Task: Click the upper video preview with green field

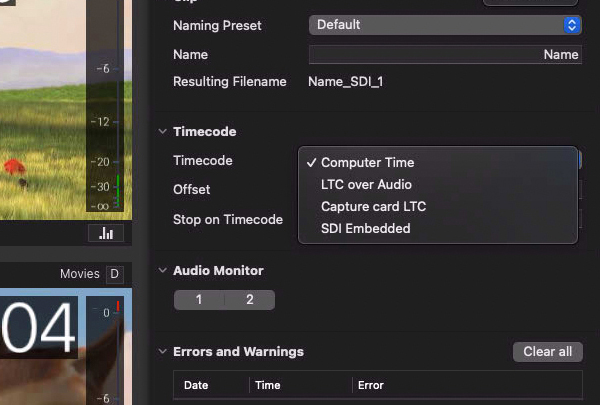Action: click(x=40, y=110)
